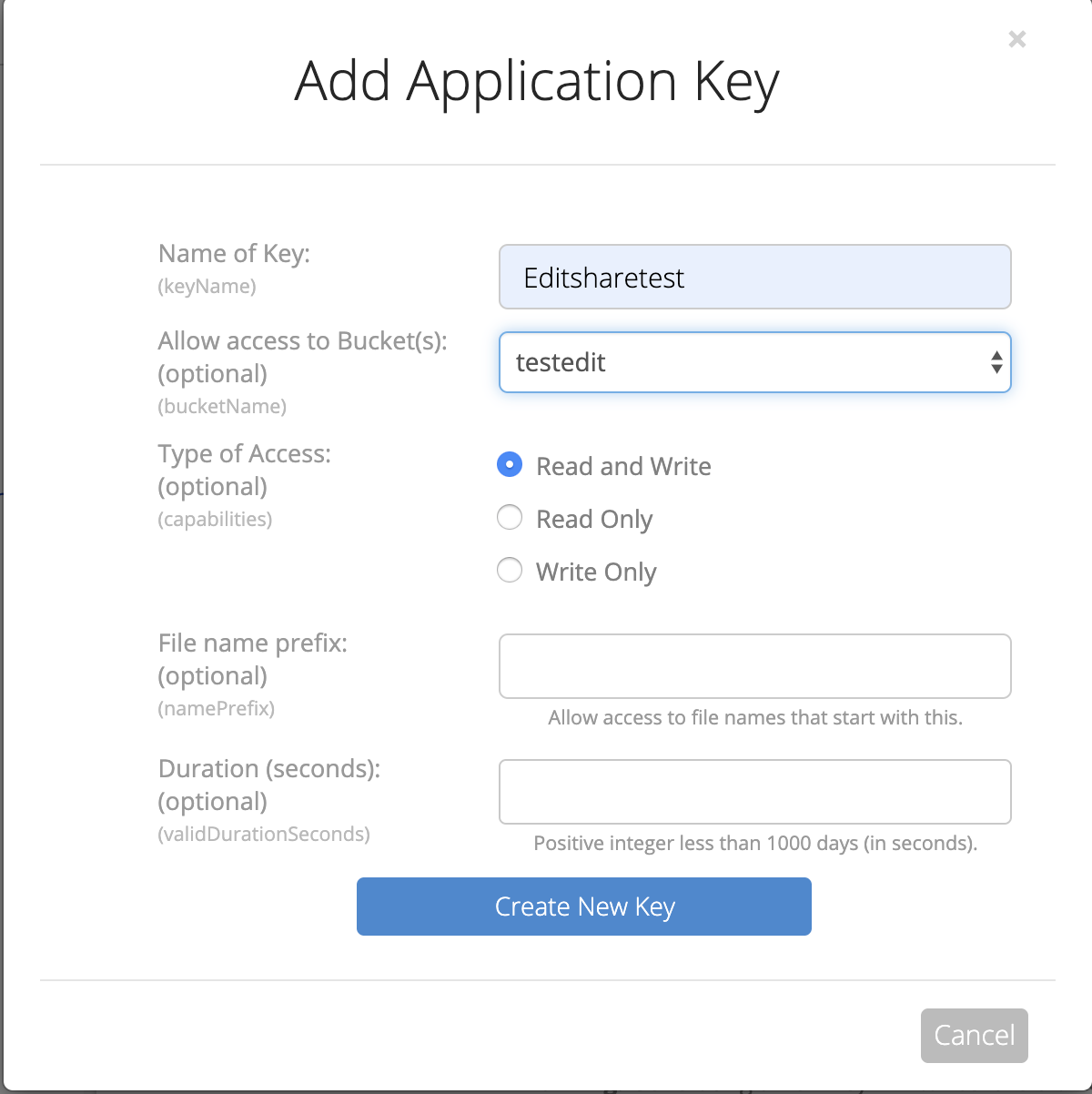The height and width of the screenshot is (1094, 1092).
Task: Choose the Read Only radio circle
Action: coord(510,518)
